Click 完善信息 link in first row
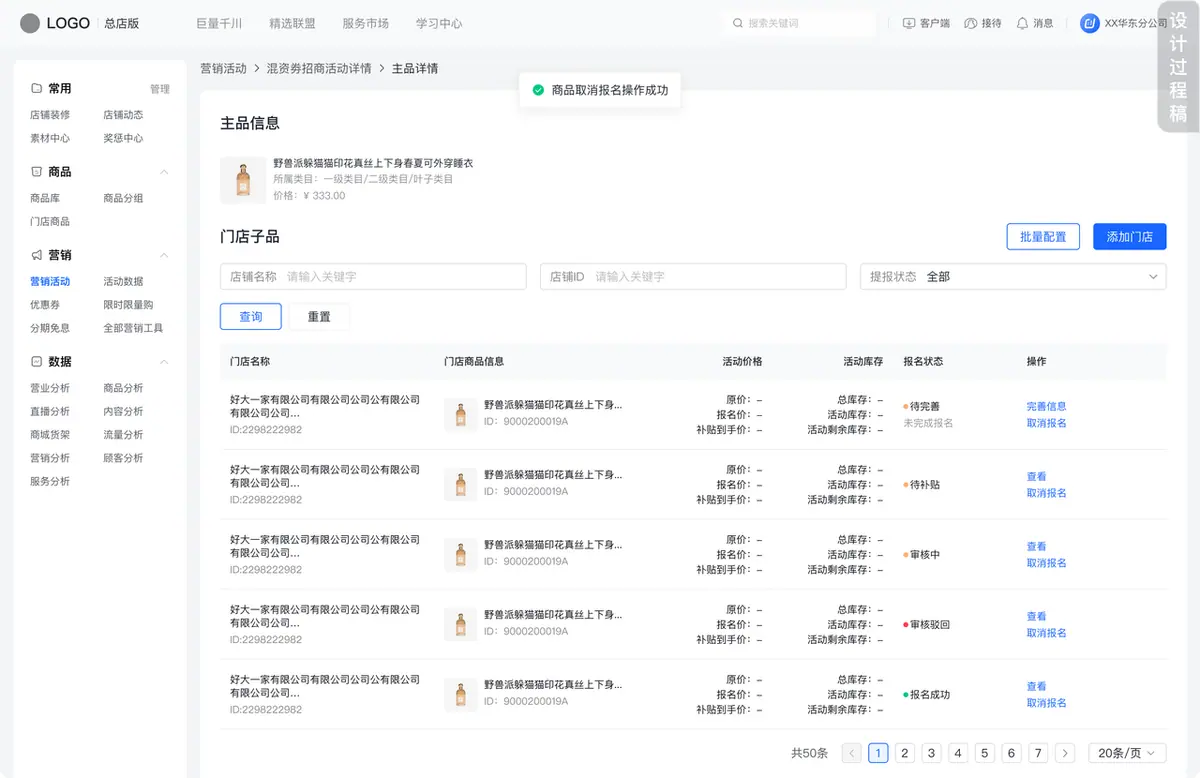 [1046, 406]
